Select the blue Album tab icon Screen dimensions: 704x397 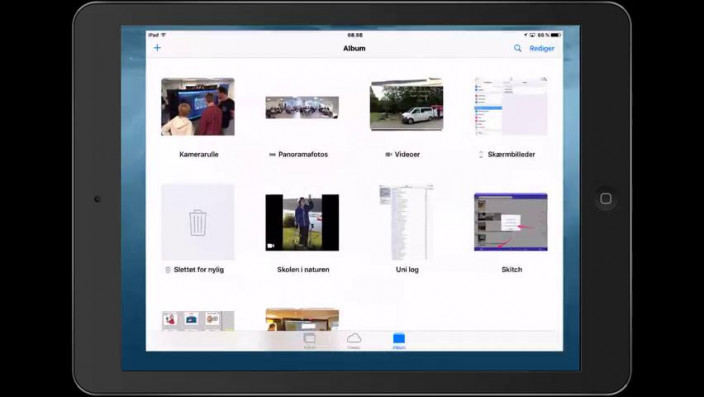click(399, 341)
